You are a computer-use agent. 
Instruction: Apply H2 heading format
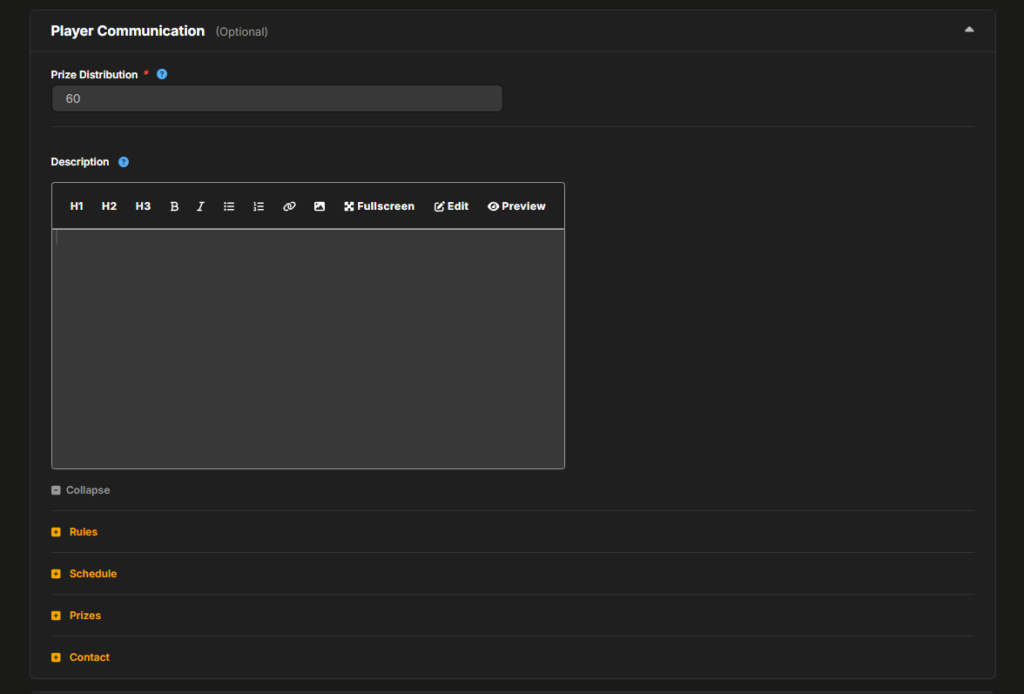pos(109,206)
